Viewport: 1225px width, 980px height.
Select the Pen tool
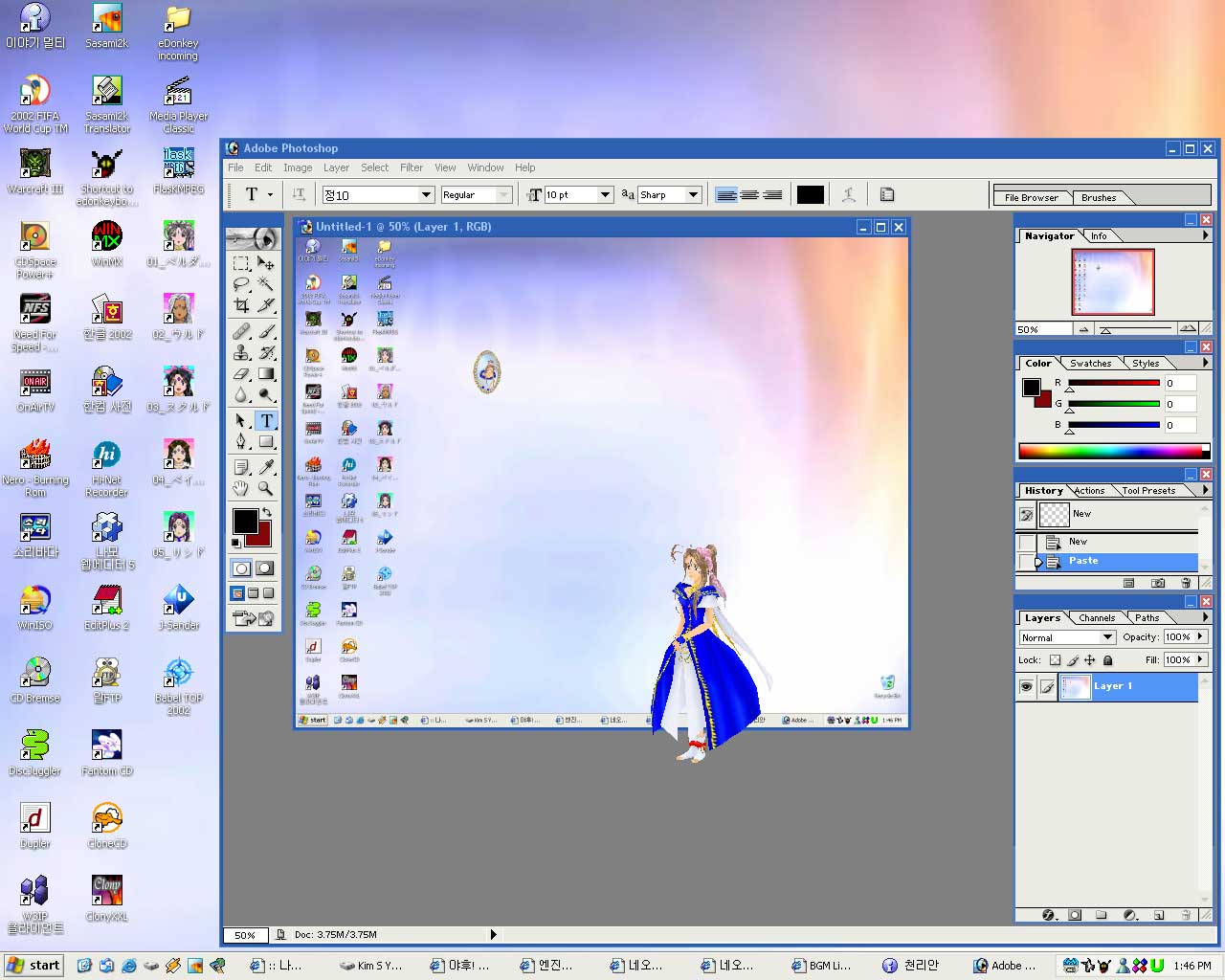[241, 441]
